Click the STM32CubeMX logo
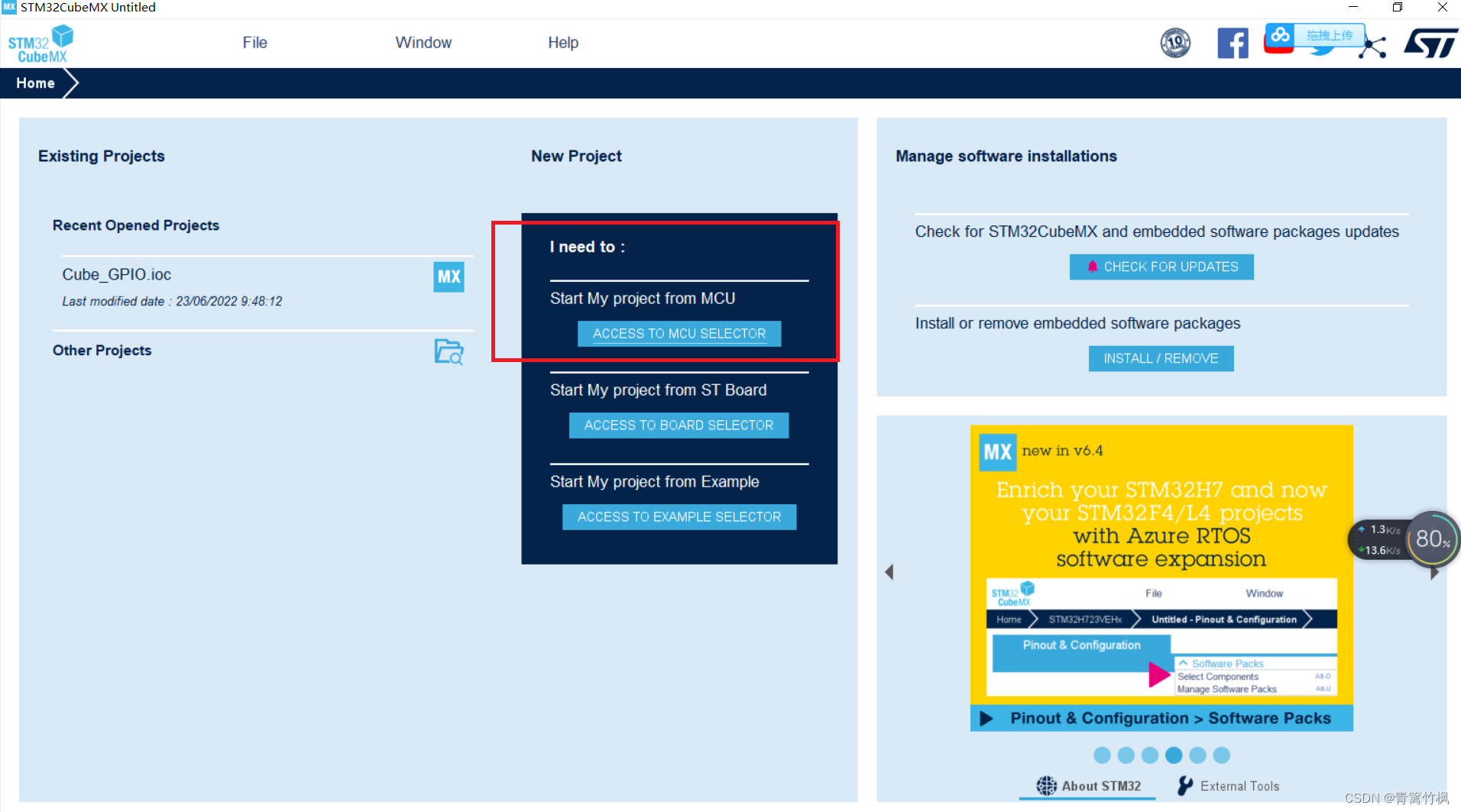This screenshot has width=1461, height=812. tap(40, 44)
